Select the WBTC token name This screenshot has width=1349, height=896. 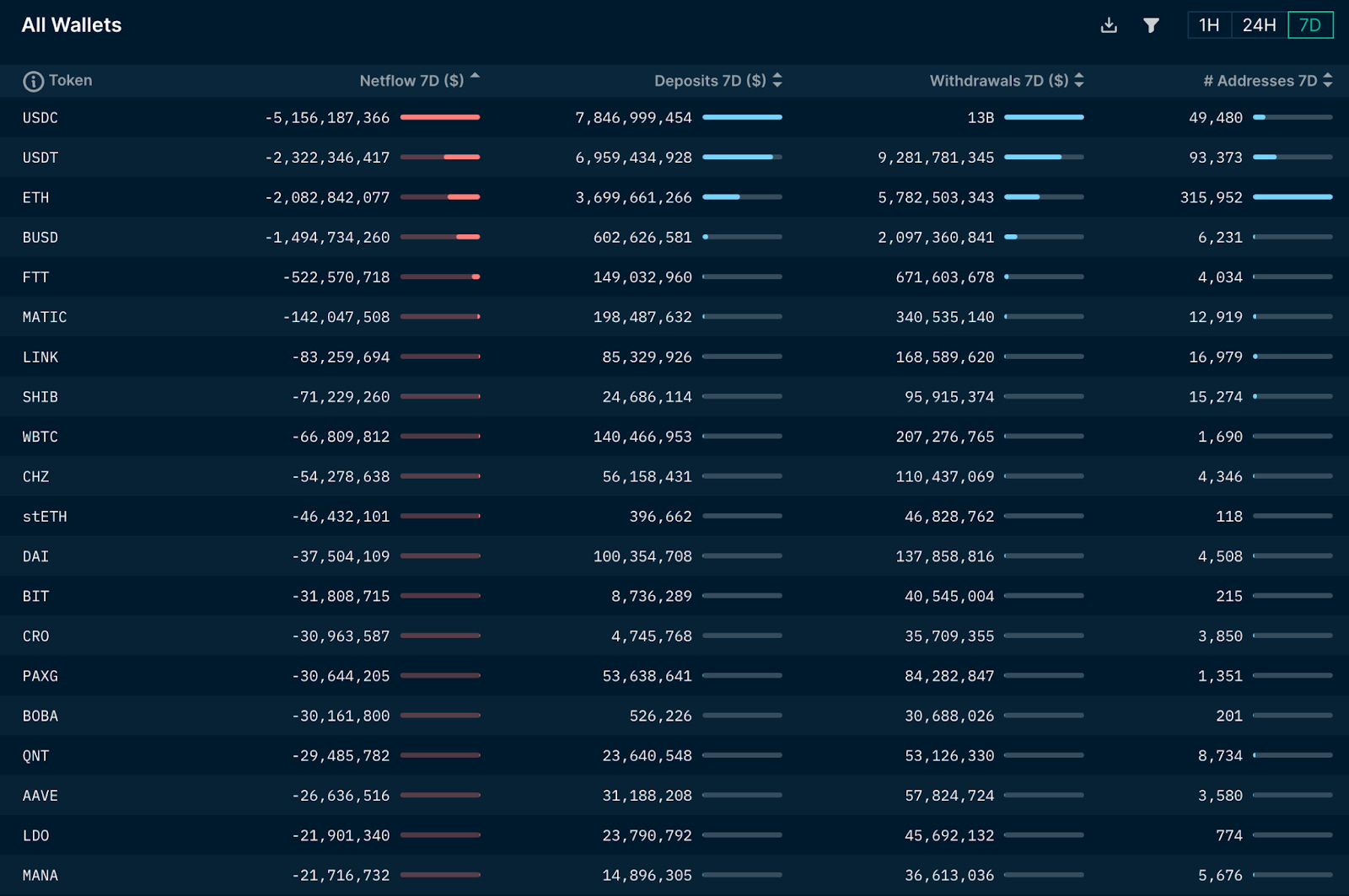(x=40, y=437)
